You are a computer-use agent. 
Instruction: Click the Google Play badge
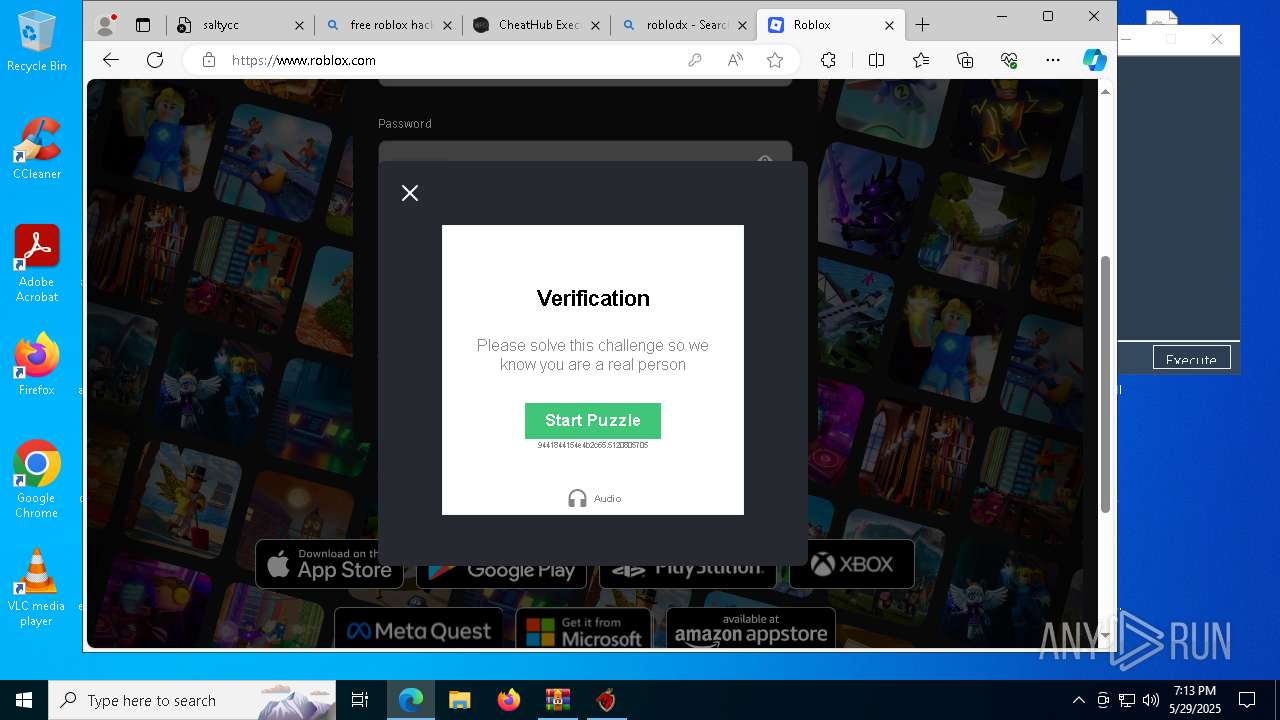tap(500, 569)
